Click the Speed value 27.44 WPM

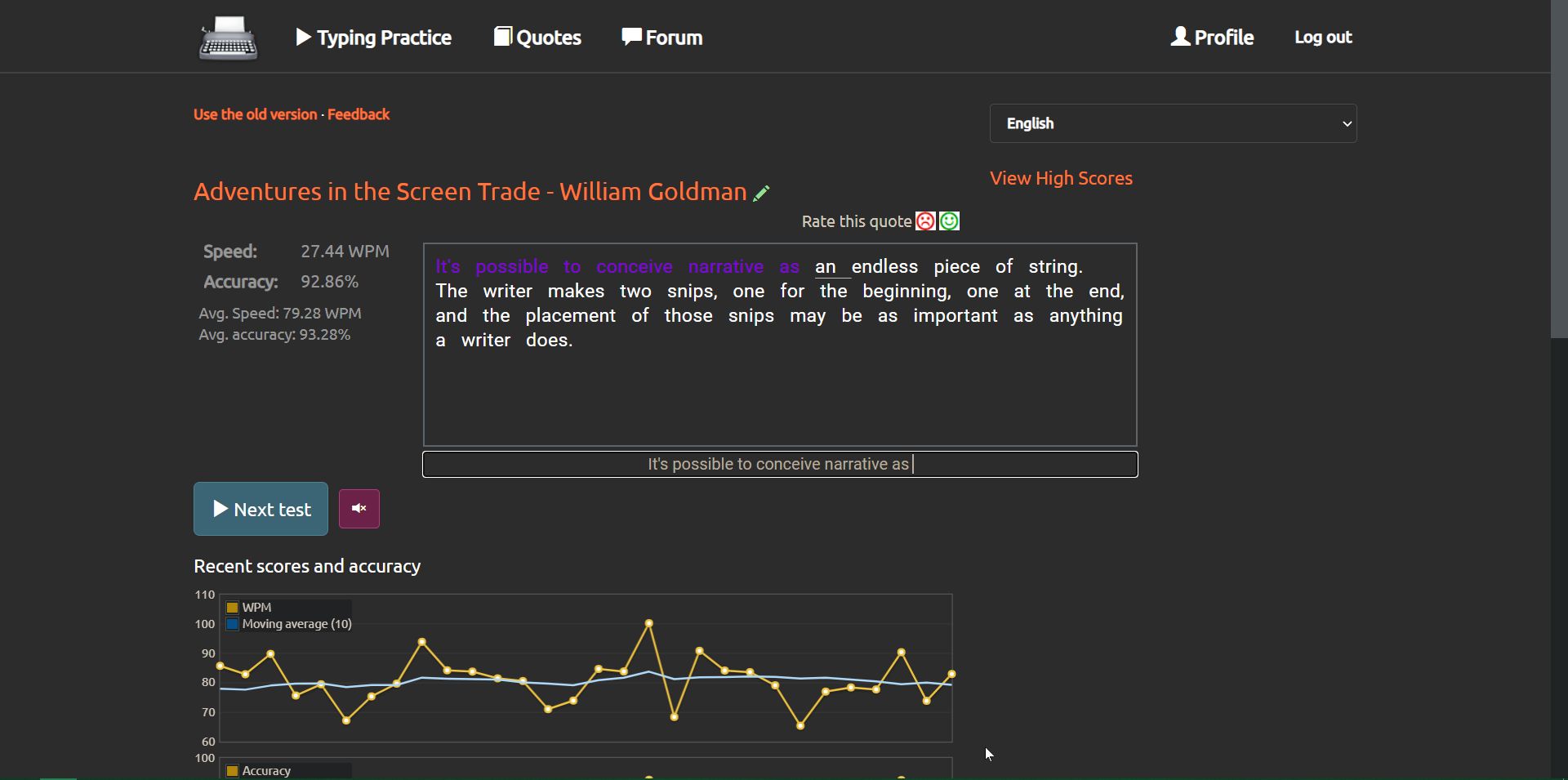(x=345, y=252)
